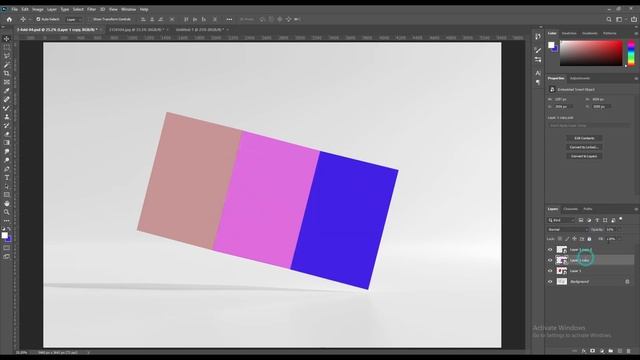Select the Gradient tool

coord(7,143)
